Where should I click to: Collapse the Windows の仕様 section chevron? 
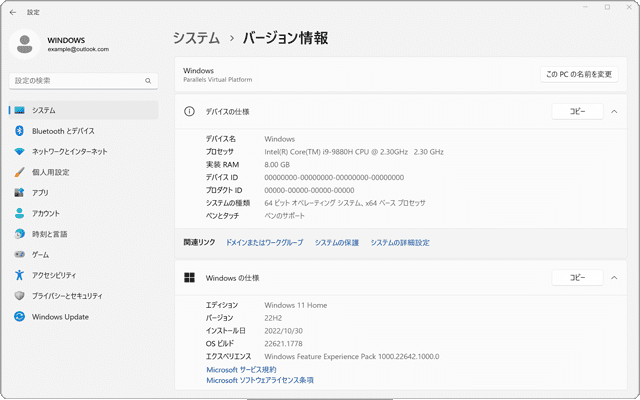(x=614, y=278)
